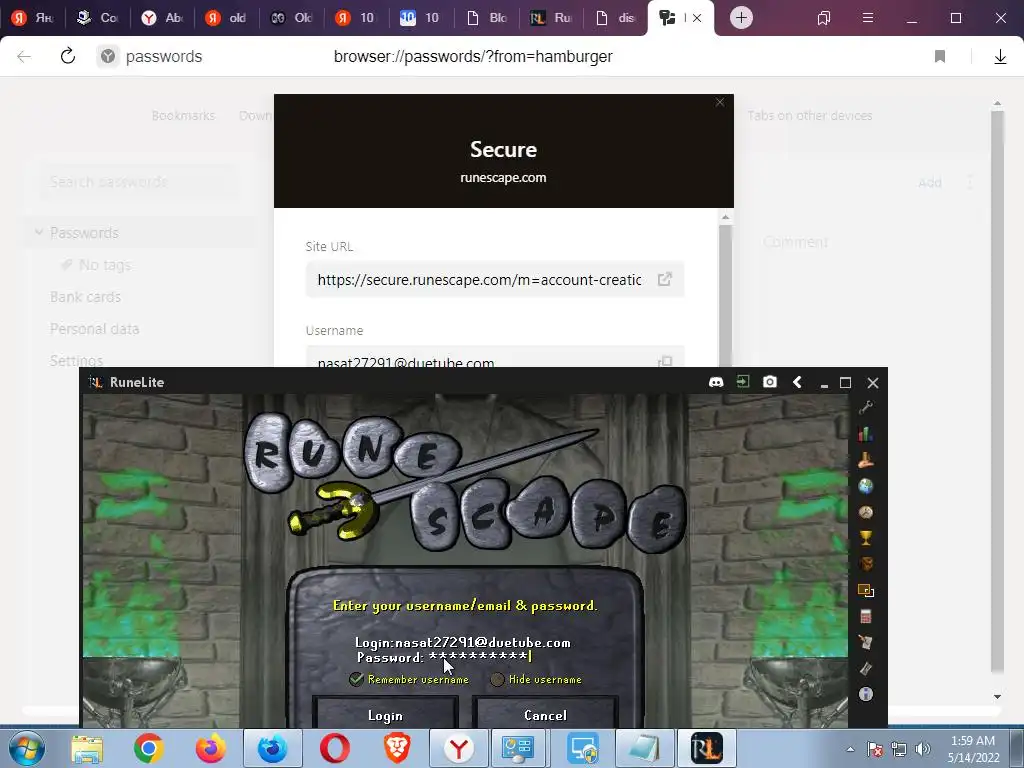The height and width of the screenshot is (768, 1024).
Task: Click Search passwords field
Action: [x=137, y=182]
